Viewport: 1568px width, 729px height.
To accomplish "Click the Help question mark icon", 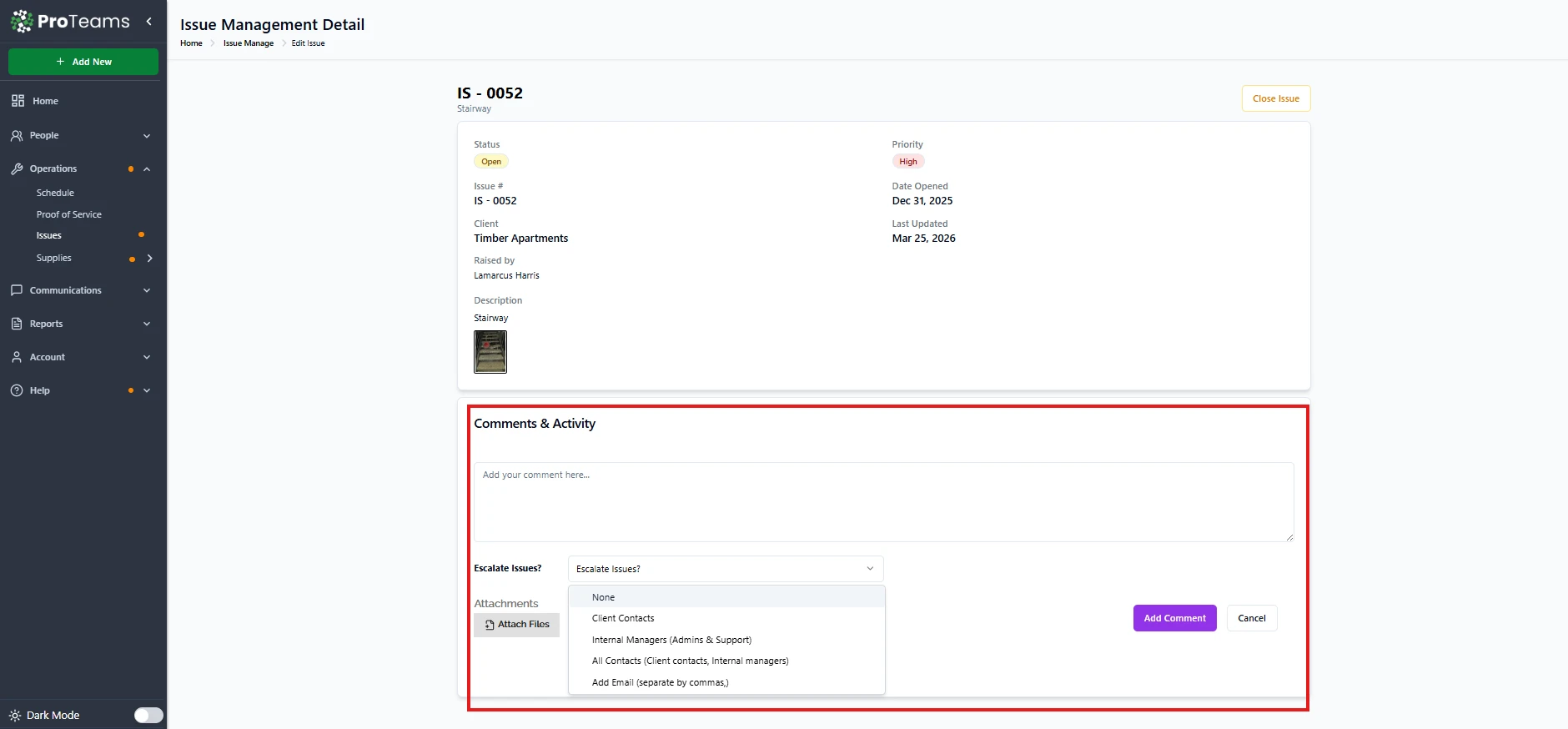I will [17, 390].
